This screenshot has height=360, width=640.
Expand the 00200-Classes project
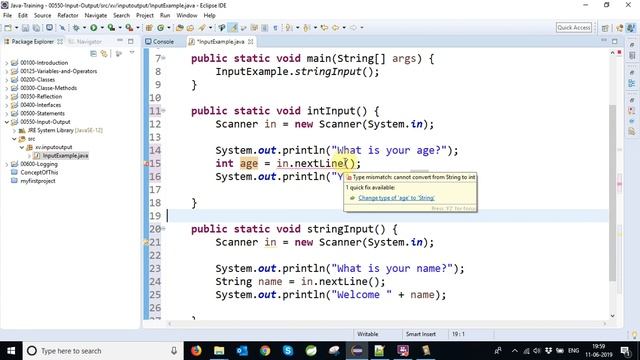click(x=7, y=80)
